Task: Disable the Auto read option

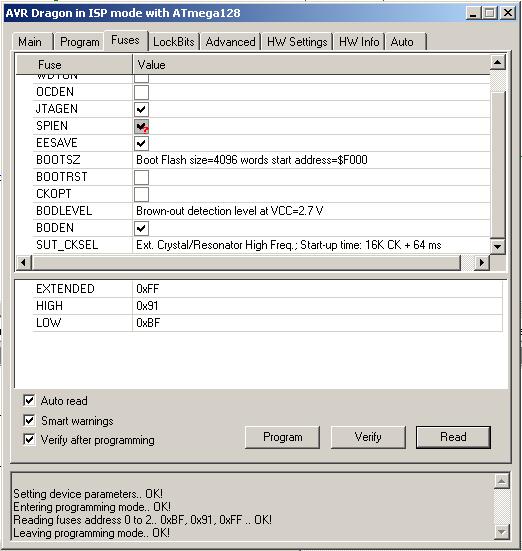Action: click(29, 401)
